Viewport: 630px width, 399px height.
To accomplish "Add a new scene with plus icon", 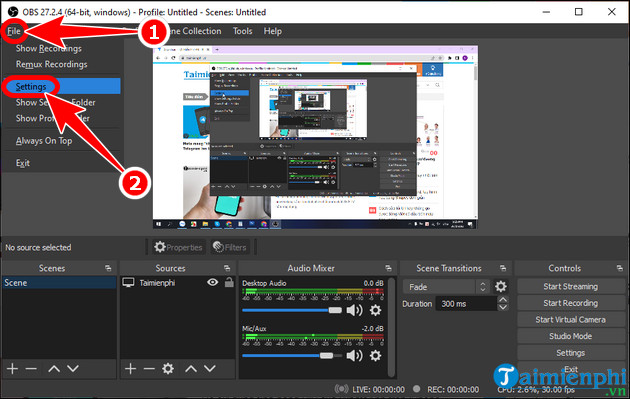I will pyautogui.click(x=12, y=368).
